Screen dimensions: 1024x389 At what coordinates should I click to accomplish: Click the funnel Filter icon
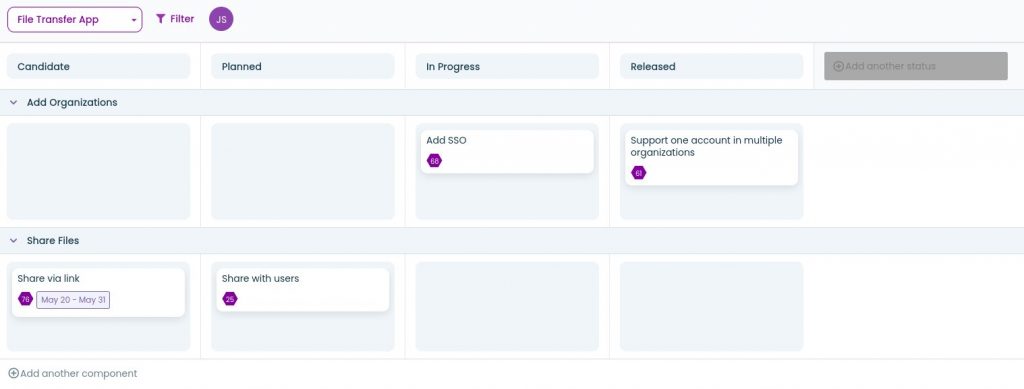[x=160, y=19]
